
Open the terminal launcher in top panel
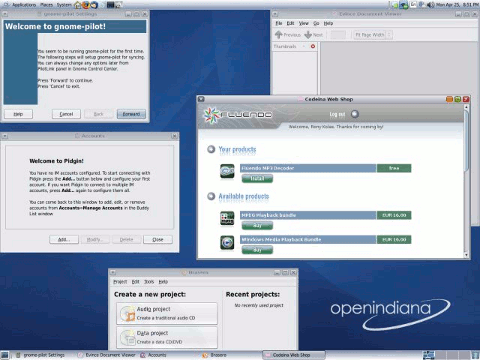tap(111, 5)
